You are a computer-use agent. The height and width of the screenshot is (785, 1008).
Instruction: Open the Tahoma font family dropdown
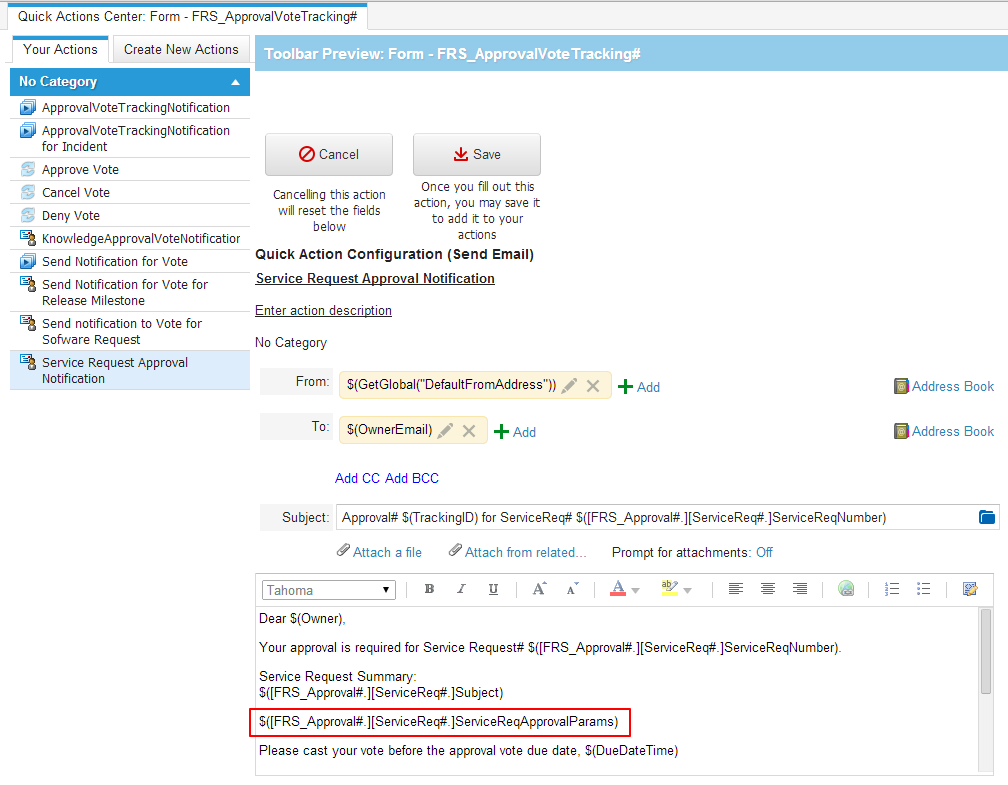click(x=328, y=589)
